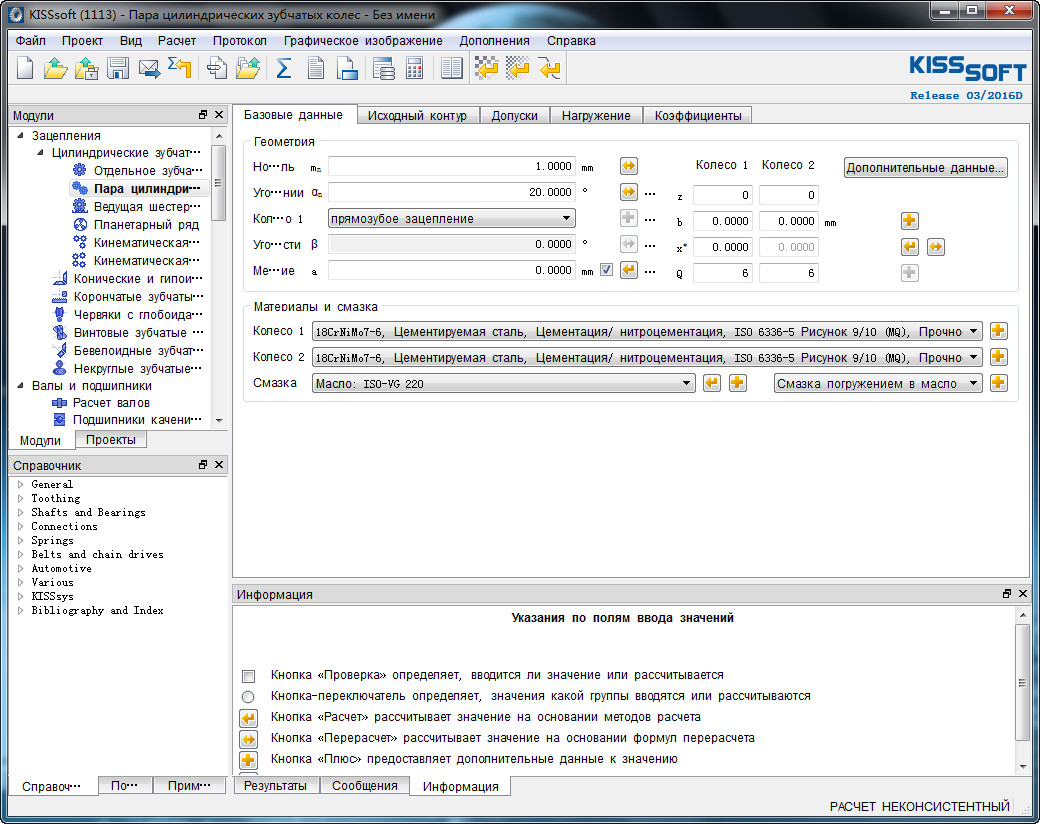Undock the Справочник panel
1040x824 pixels.
click(x=203, y=464)
